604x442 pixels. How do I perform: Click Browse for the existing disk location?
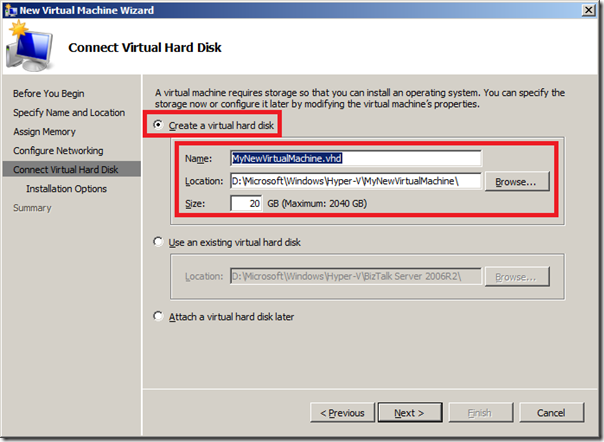pyautogui.click(x=517, y=276)
